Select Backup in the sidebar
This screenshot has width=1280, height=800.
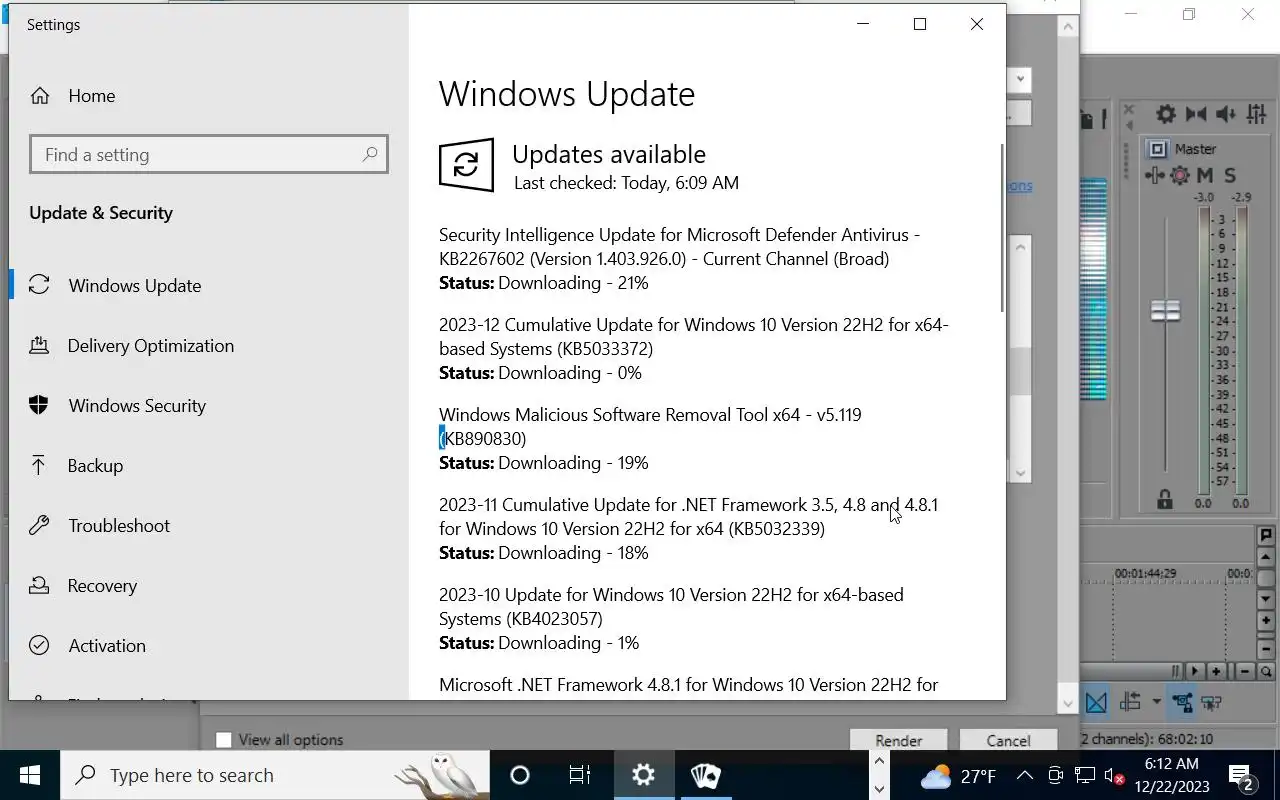[x=95, y=466]
